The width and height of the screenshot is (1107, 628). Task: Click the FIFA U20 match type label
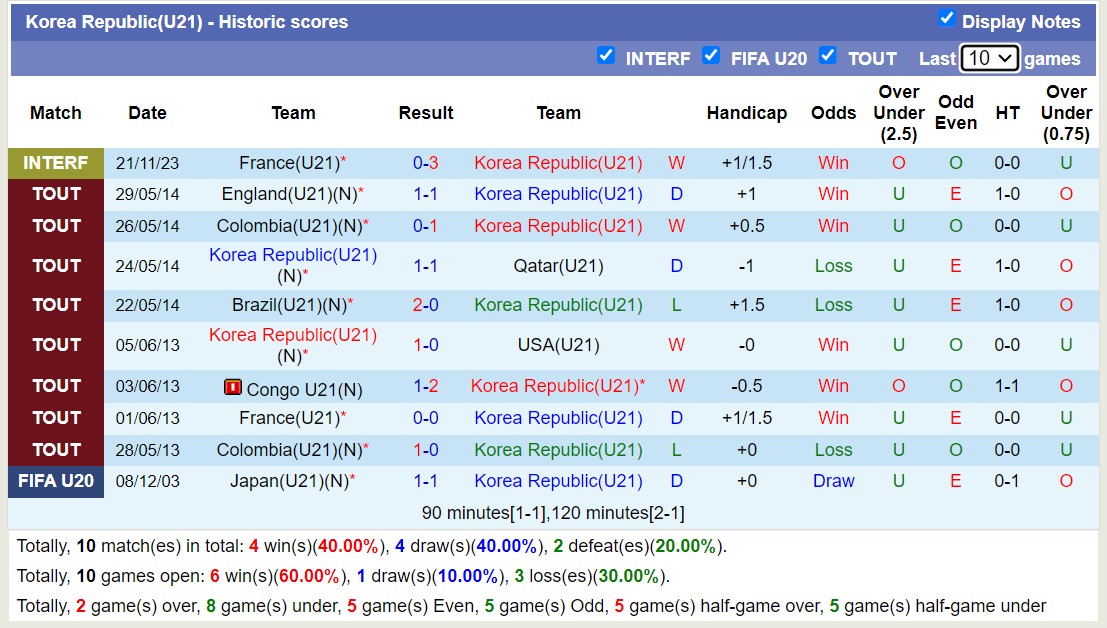(56, 481)
